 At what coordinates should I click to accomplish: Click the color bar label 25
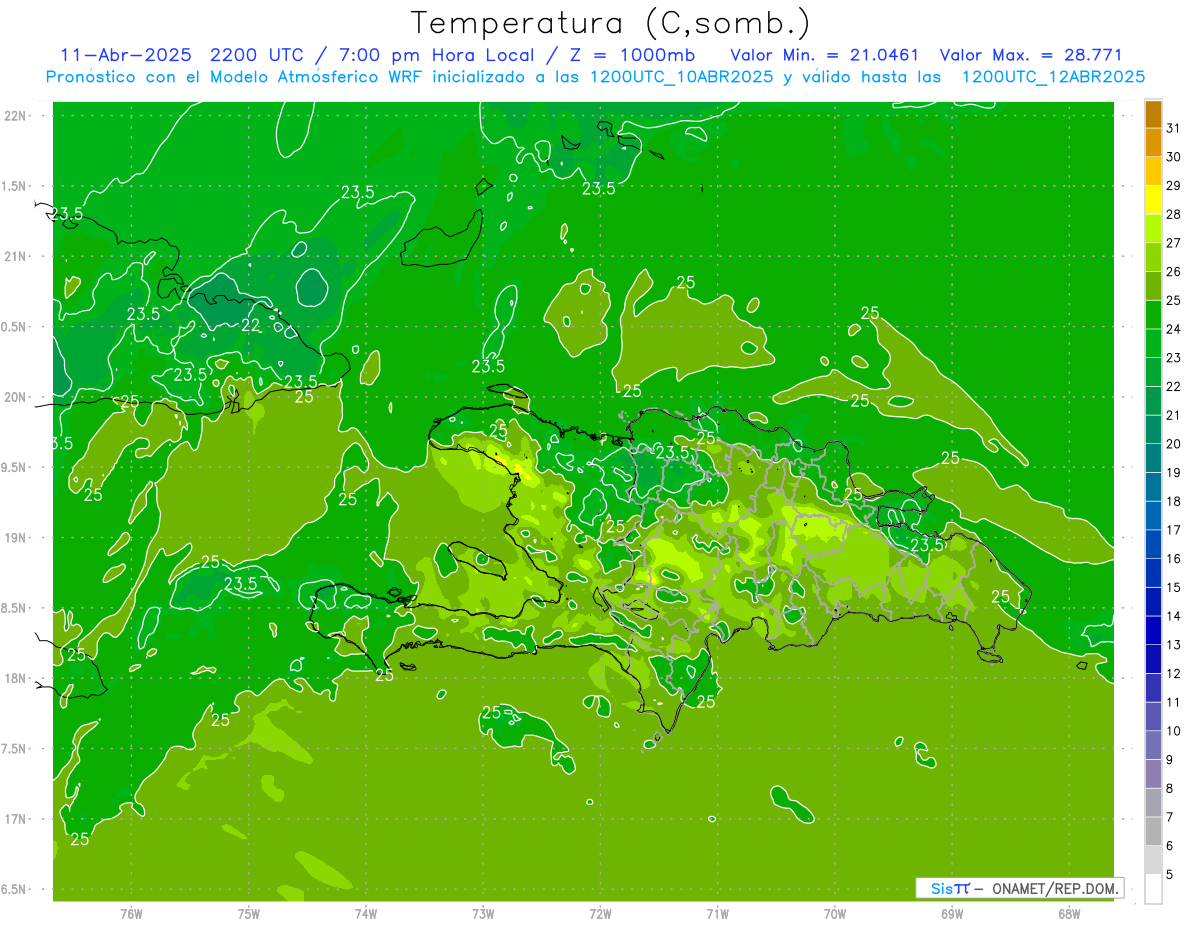pyautogui.click(x=1174, y=300)
